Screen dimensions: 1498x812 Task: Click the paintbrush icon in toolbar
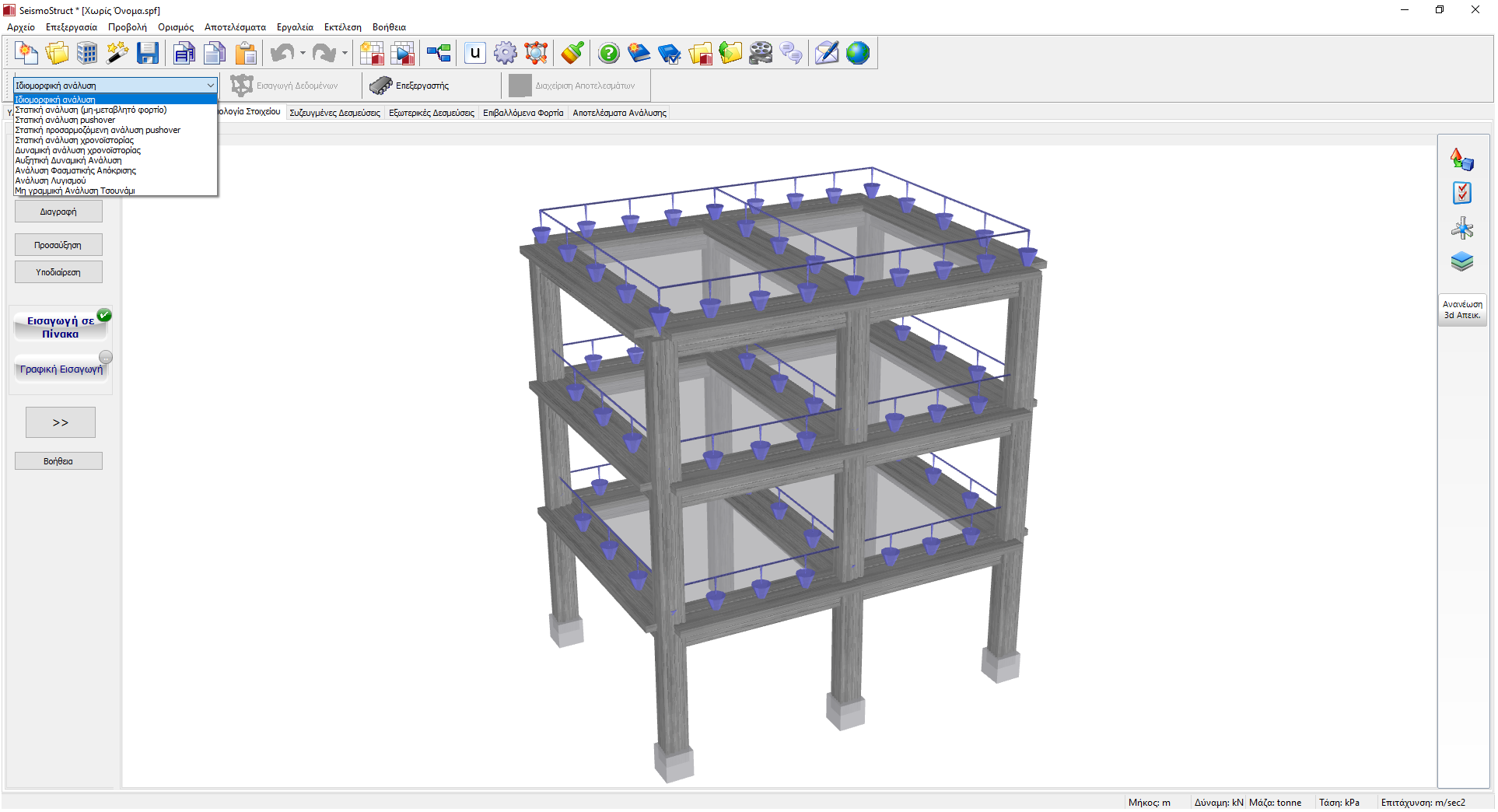click(x=572, y=53)
